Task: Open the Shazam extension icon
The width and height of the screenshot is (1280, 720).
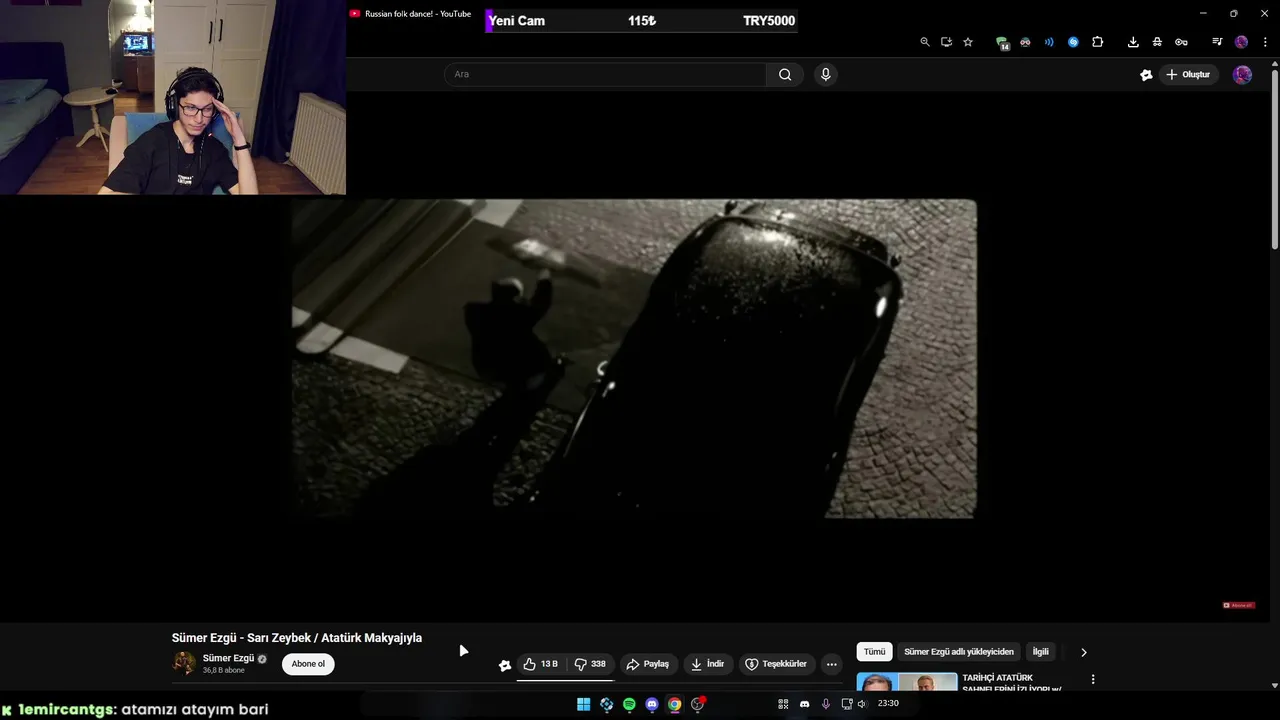Action: (x=1073, y=42)
